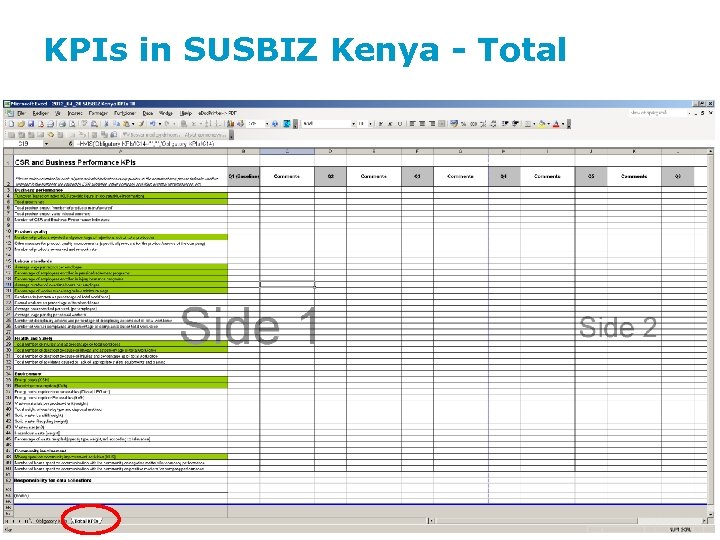Apply the red Font Color swatch
720x540 pixels.
556,124
